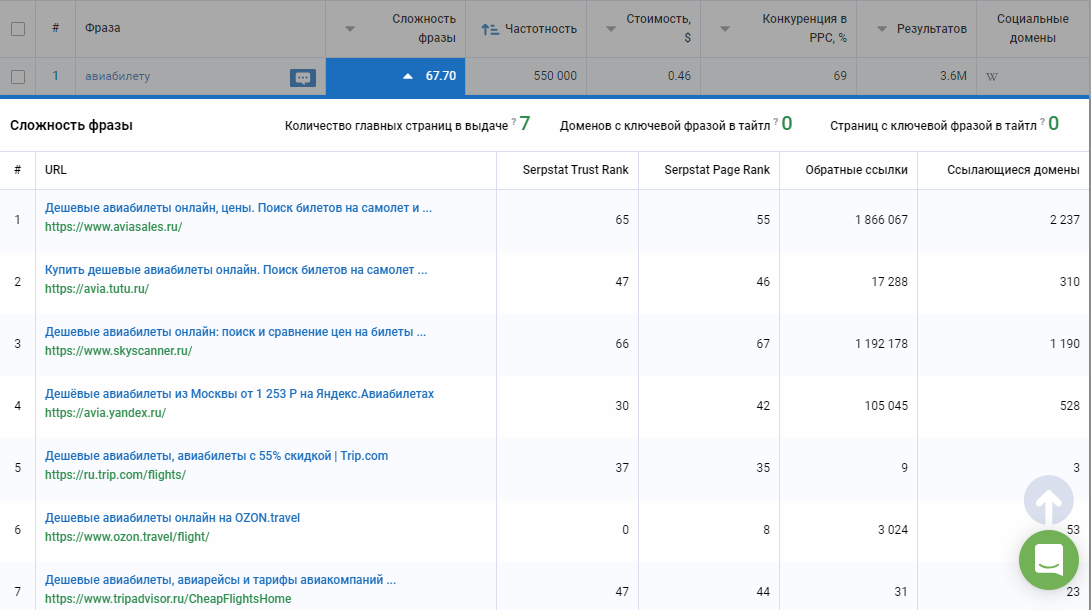Click the help mark next to Количество главных страниц в выдаче
Viewport: 1091px width, 610px height.
[x=513, y=122]
